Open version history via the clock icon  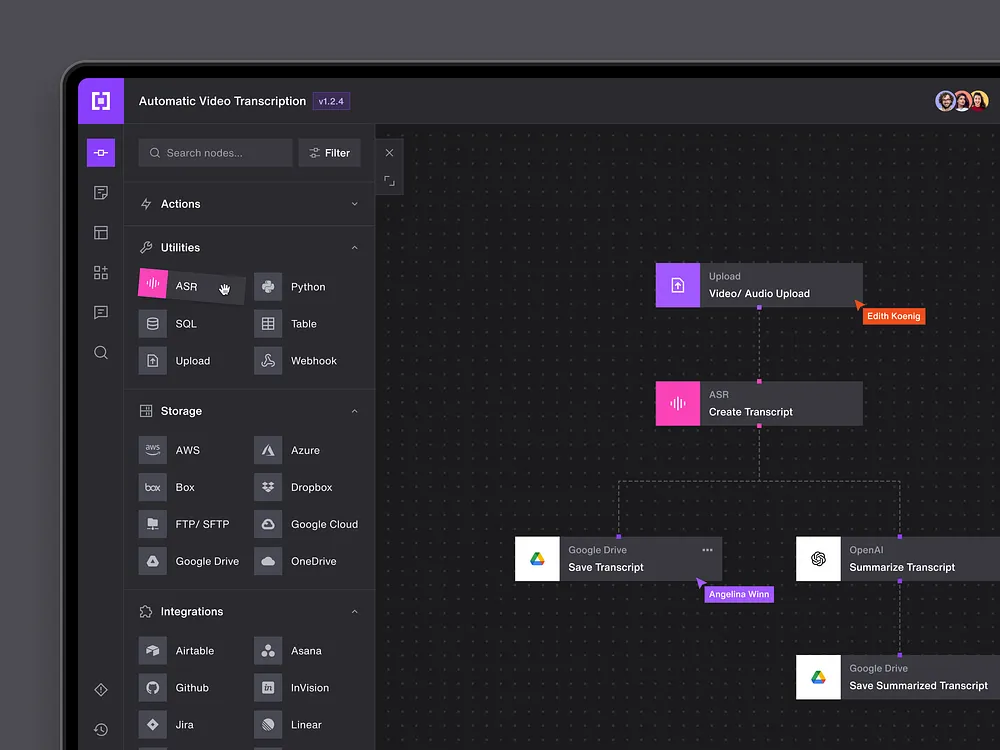tap(101, 729)
